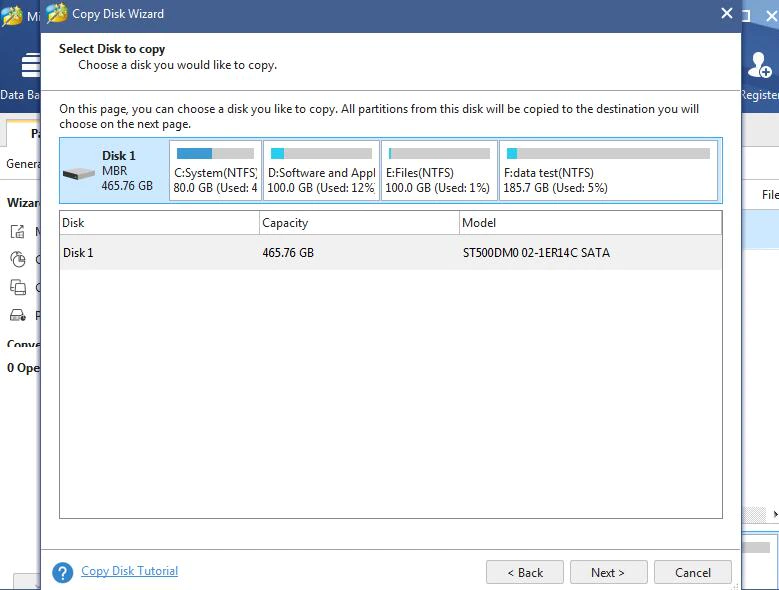
Task: Cancel the Copy Disk Wizard
Action: coord(693,573)
